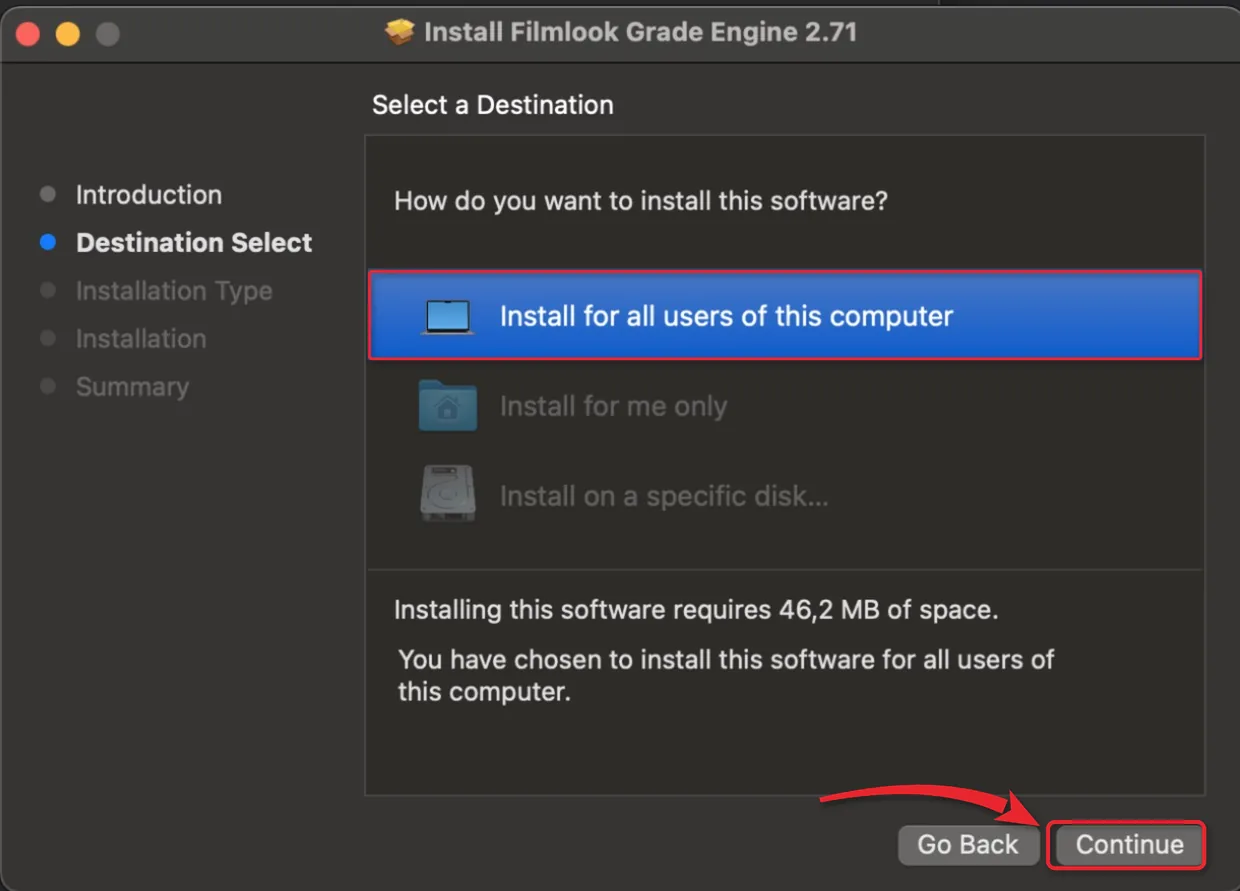1240x891 pixels.
Task: Click the package icon in title bar
Action: pyautogui.click(x=399, y=33)
